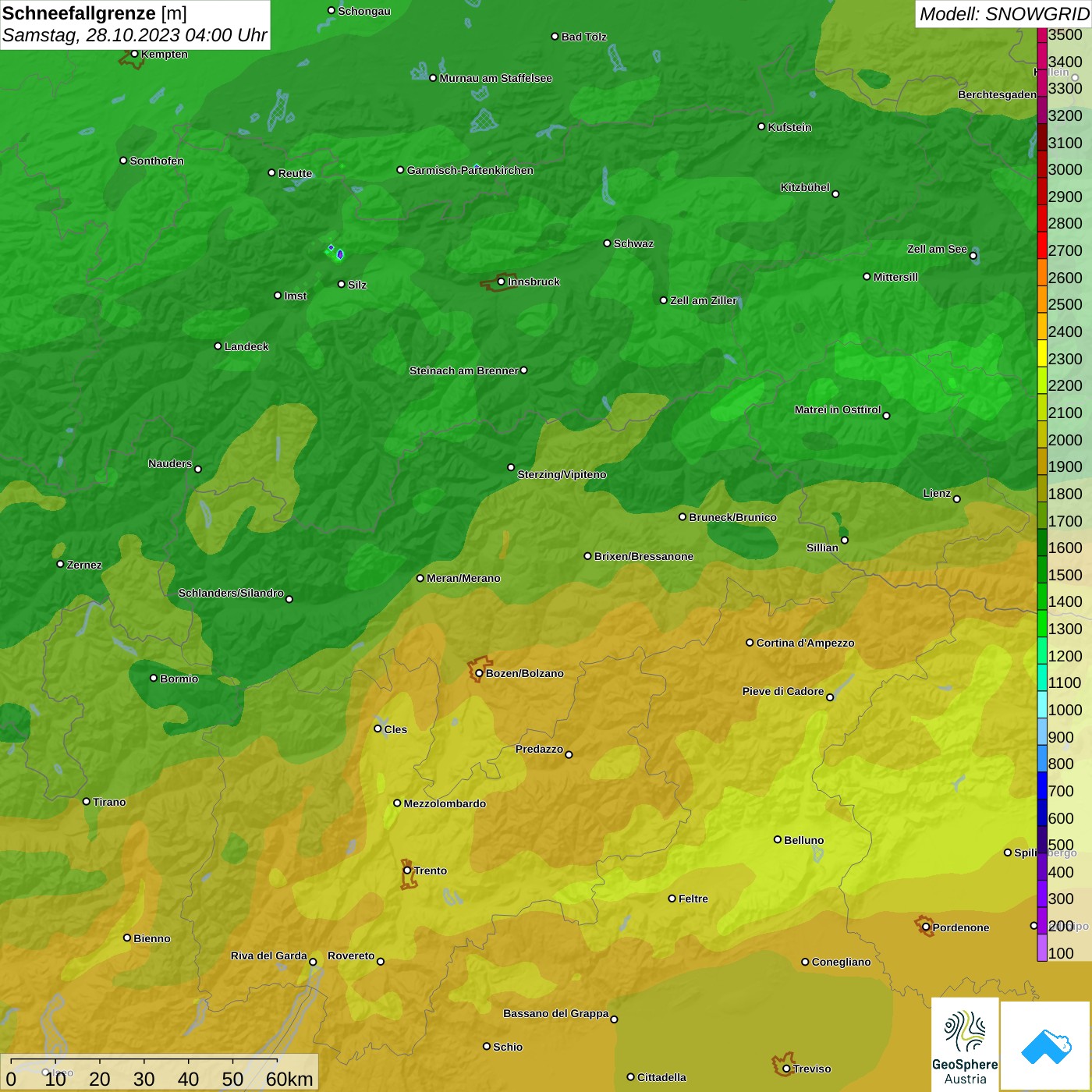Click the Schlanders/Silandro label

pos(231,593)
